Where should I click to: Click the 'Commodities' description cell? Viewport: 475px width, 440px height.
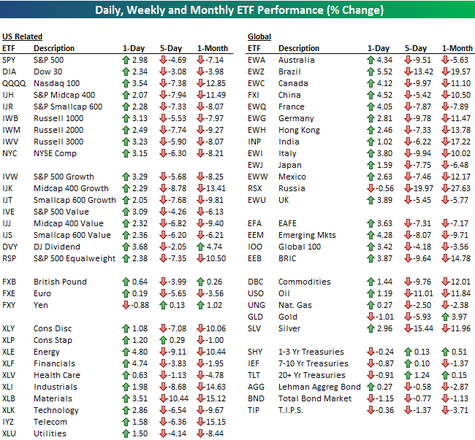(305, 282)
